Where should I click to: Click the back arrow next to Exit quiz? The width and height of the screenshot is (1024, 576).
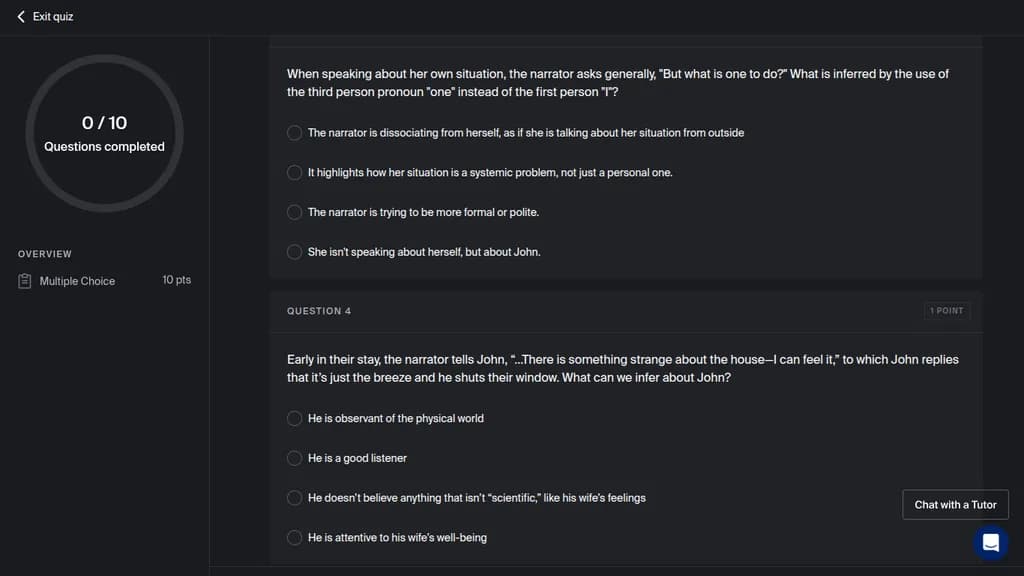(x=21, y=16)
